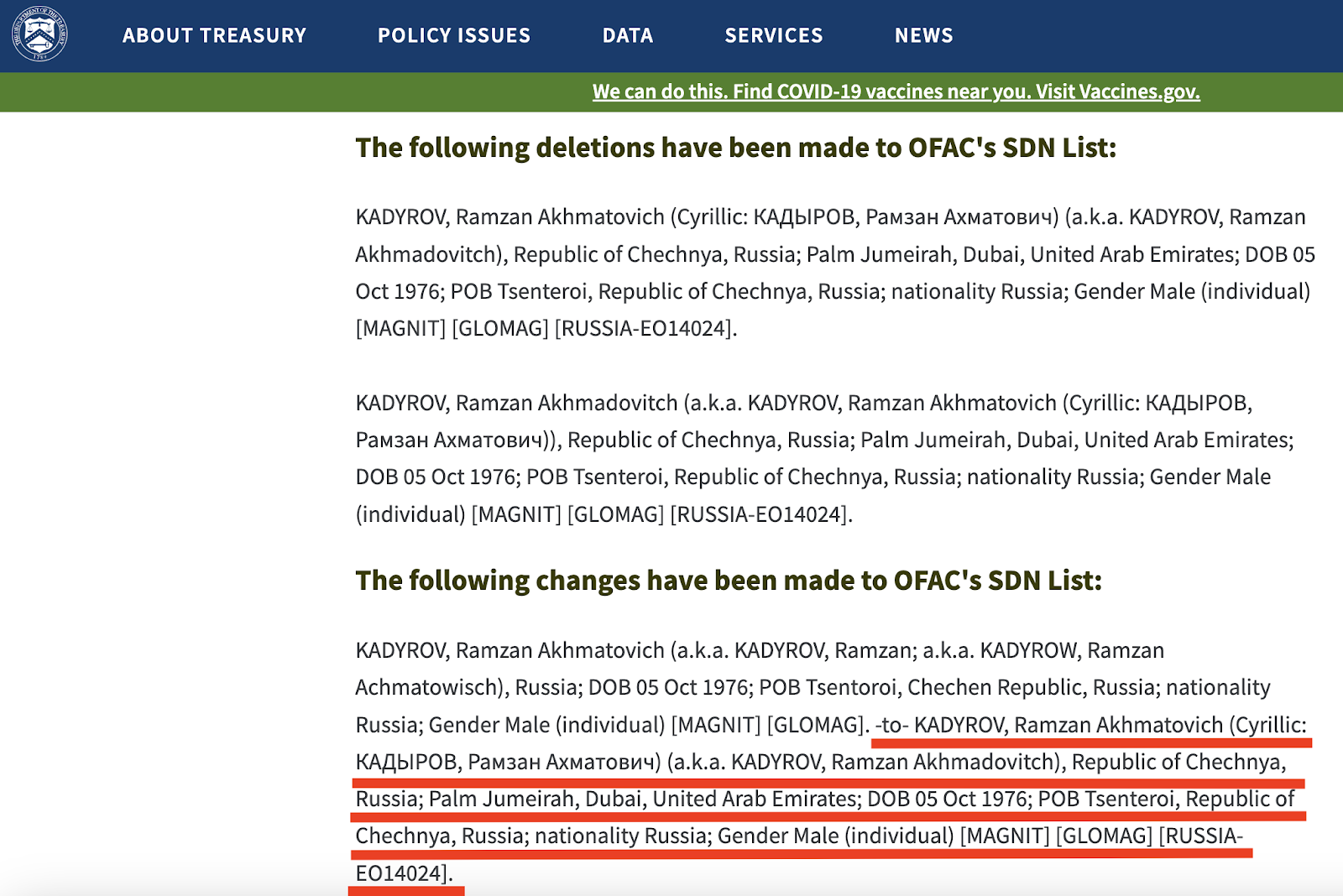
Task: Click the changes to SDN List heading
Action: click(x=729, y=581)
